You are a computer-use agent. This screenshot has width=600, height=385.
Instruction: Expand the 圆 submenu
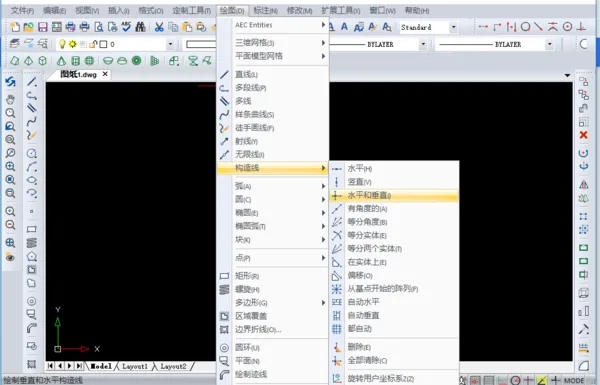pyautogui.click(x=272, y=199)
